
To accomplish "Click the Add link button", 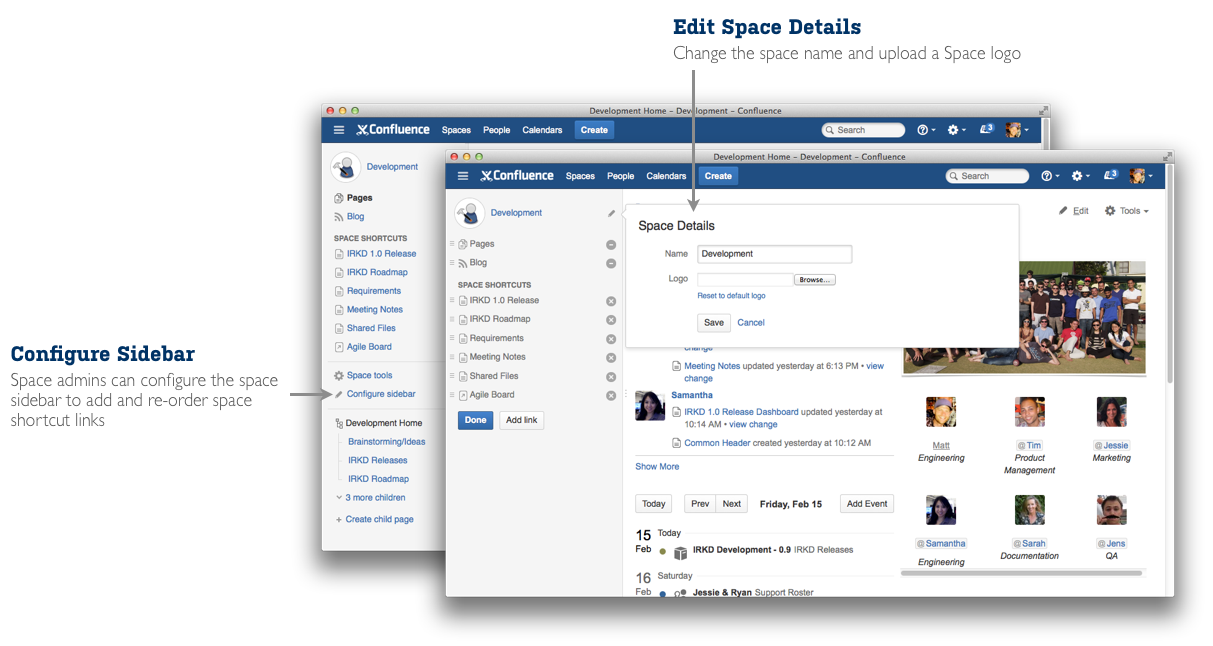I will [522, 420].
